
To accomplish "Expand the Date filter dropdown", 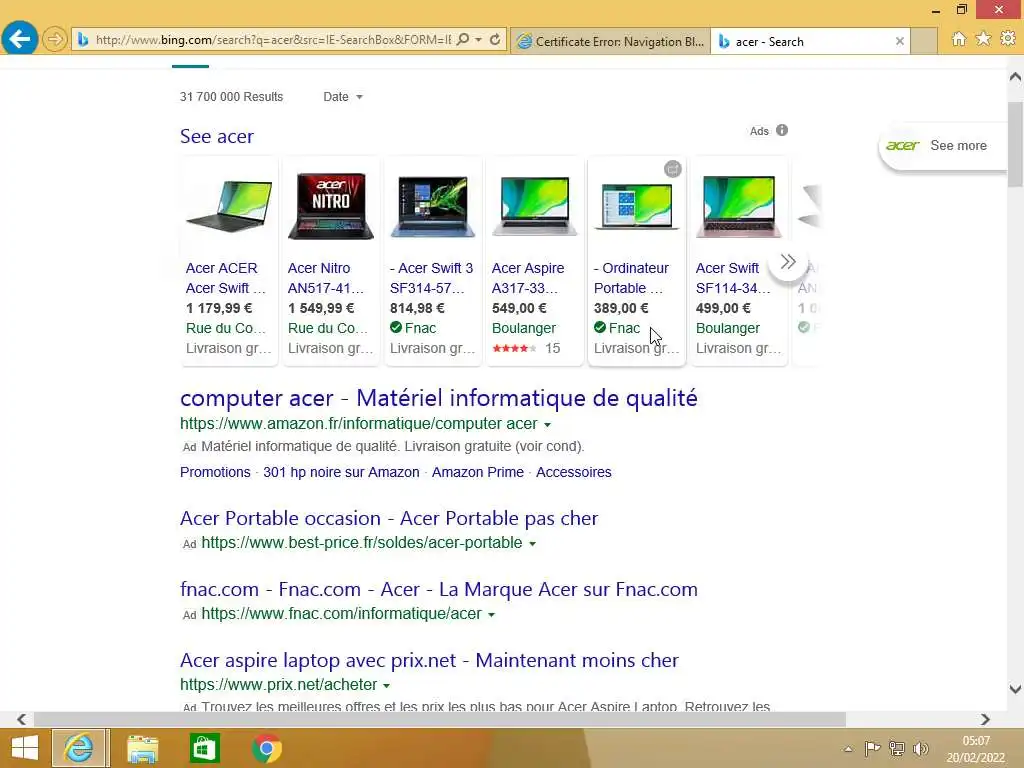I will click(343, 97).
